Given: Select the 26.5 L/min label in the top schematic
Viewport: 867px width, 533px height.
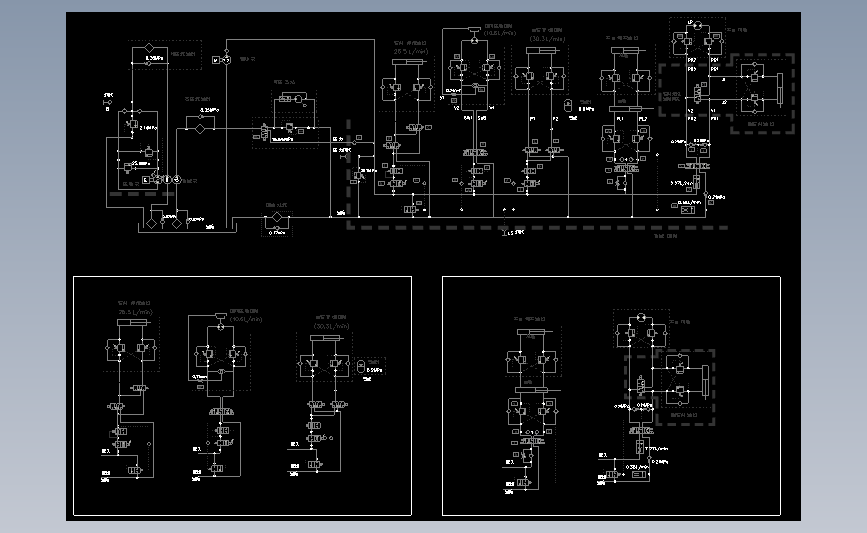Looking at the screenshot, I should (410, 51).
